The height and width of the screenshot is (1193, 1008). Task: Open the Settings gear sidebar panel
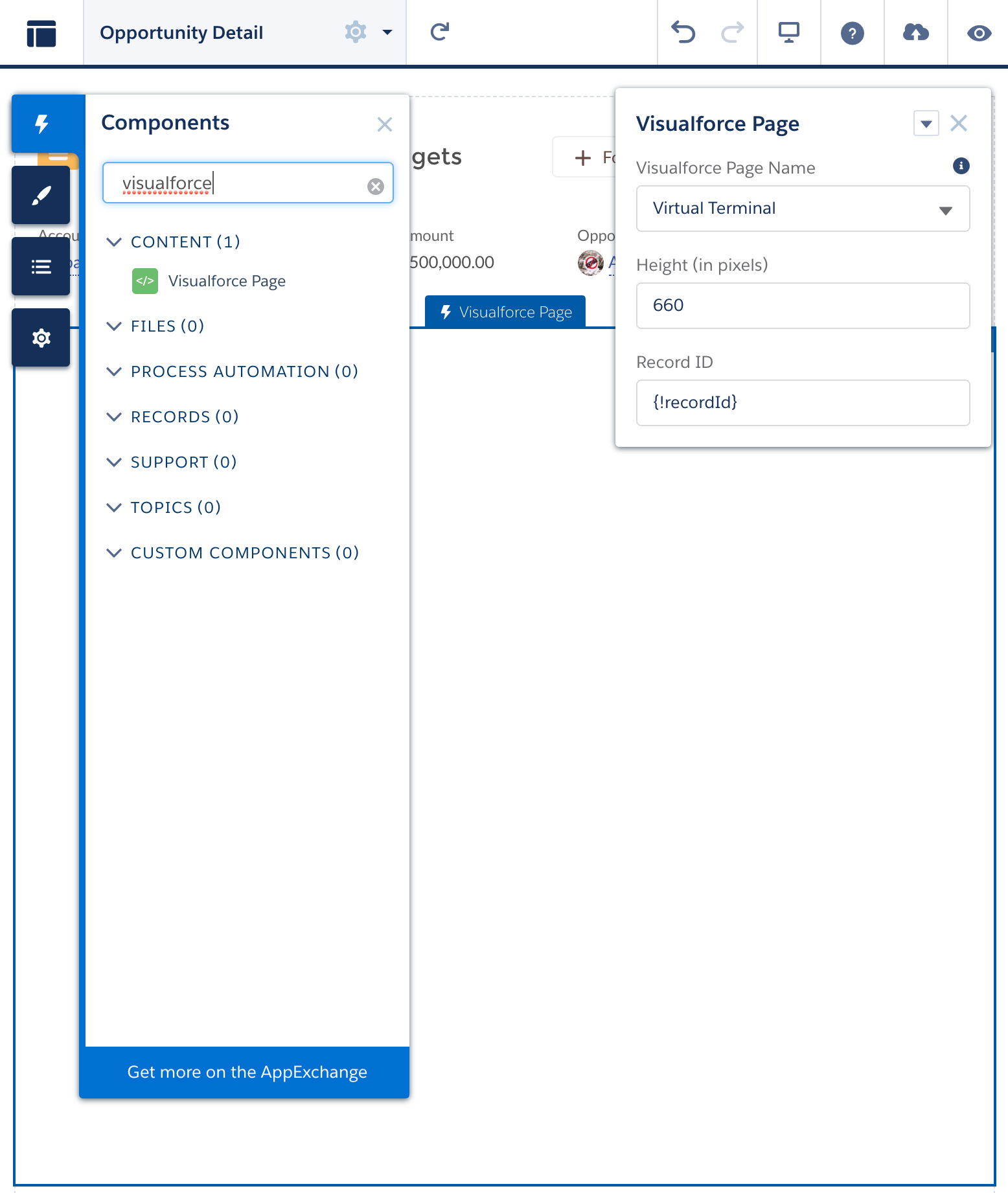[x=41, y=337]
